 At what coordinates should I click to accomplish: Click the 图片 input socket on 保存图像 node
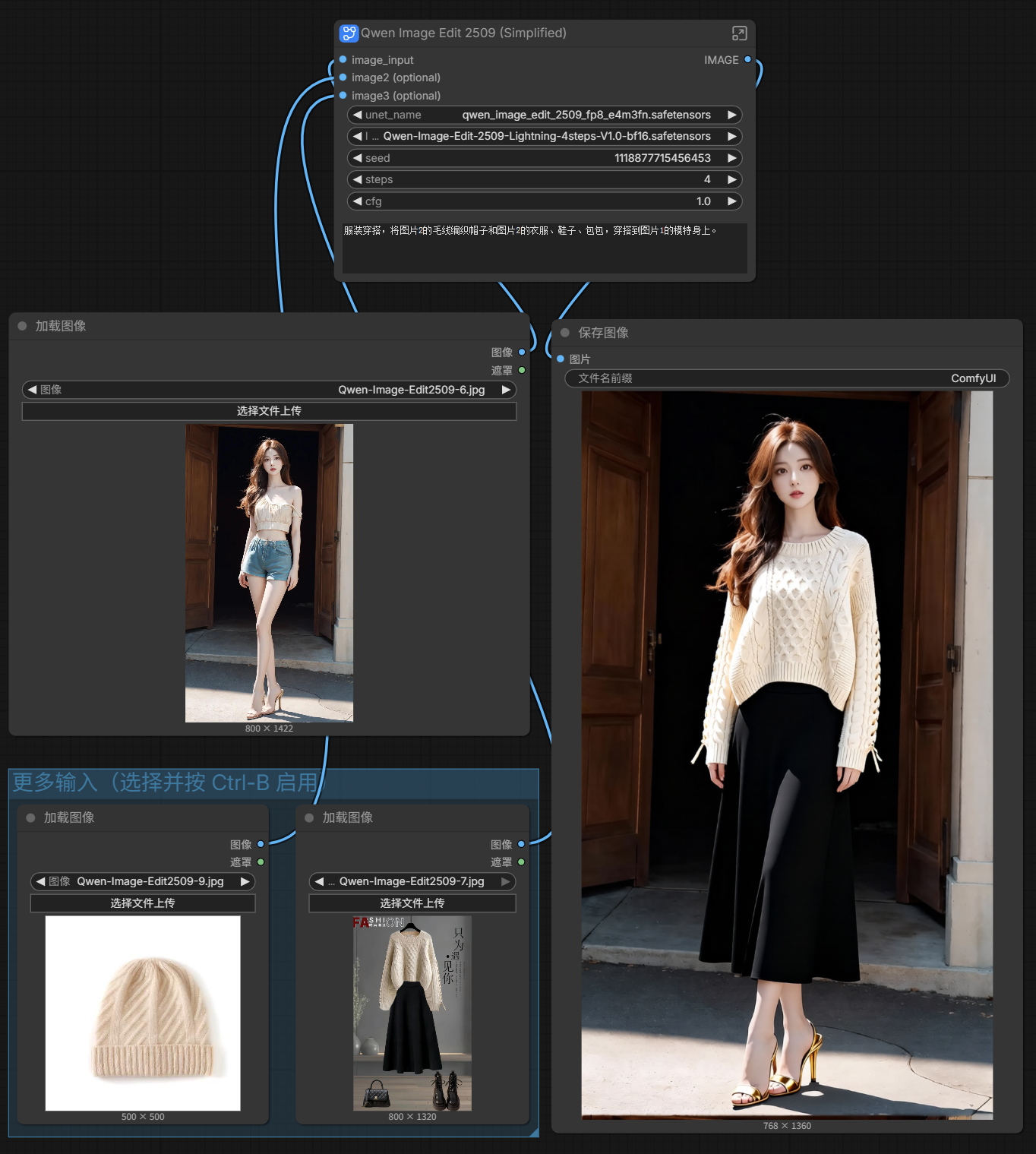click(561, 359)
